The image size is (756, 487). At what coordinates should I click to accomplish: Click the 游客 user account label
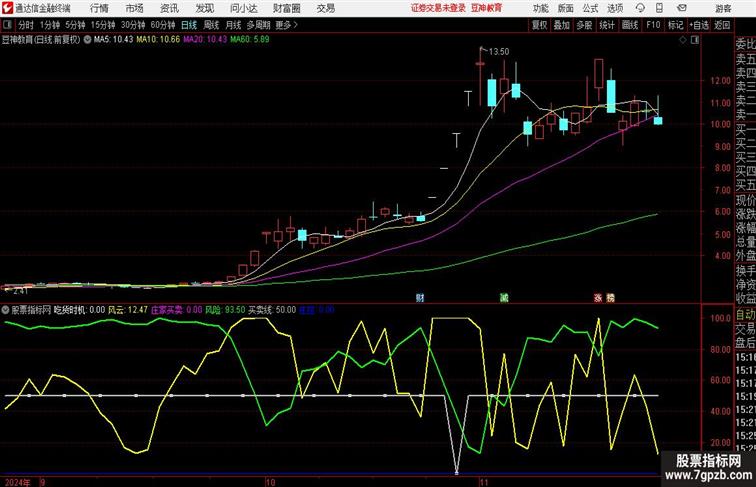point(723,8)
